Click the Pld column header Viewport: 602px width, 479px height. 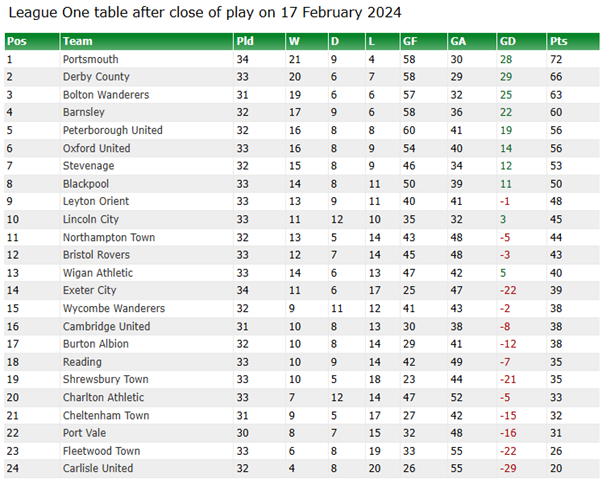[245, 41]
